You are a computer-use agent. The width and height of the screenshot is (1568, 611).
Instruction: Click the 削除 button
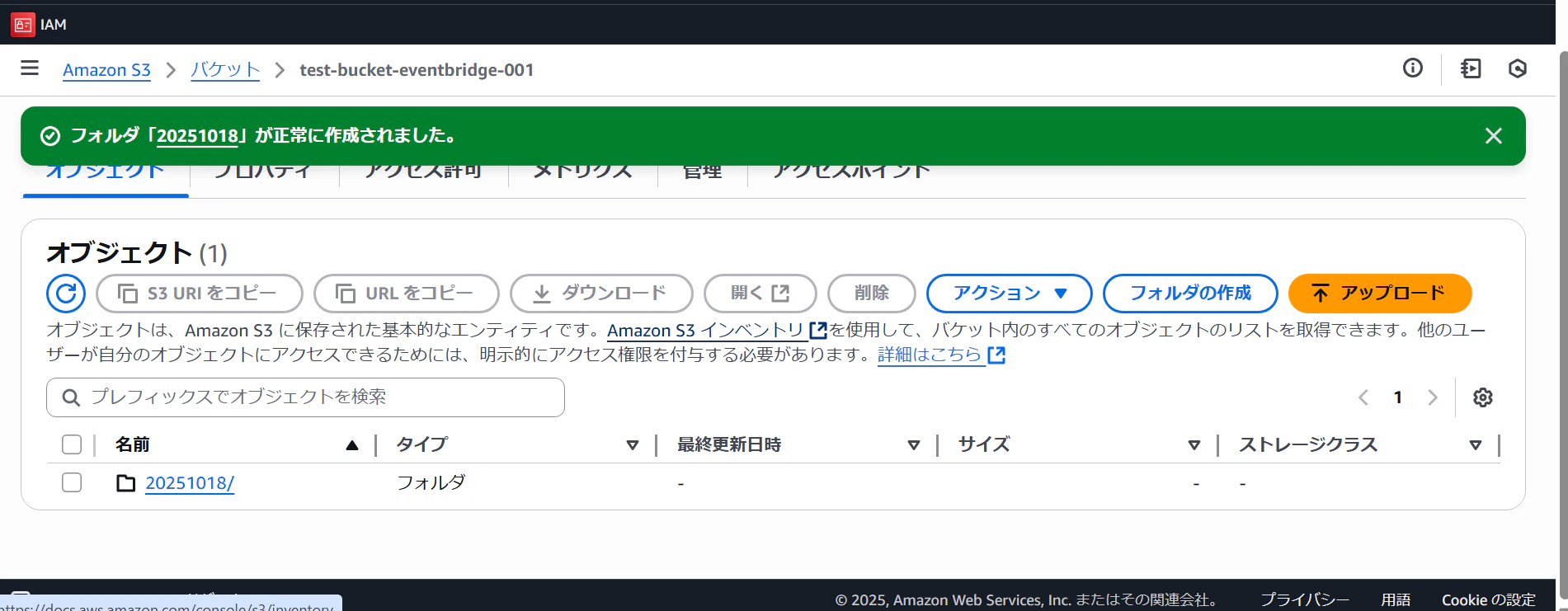(x=872, y=294)
